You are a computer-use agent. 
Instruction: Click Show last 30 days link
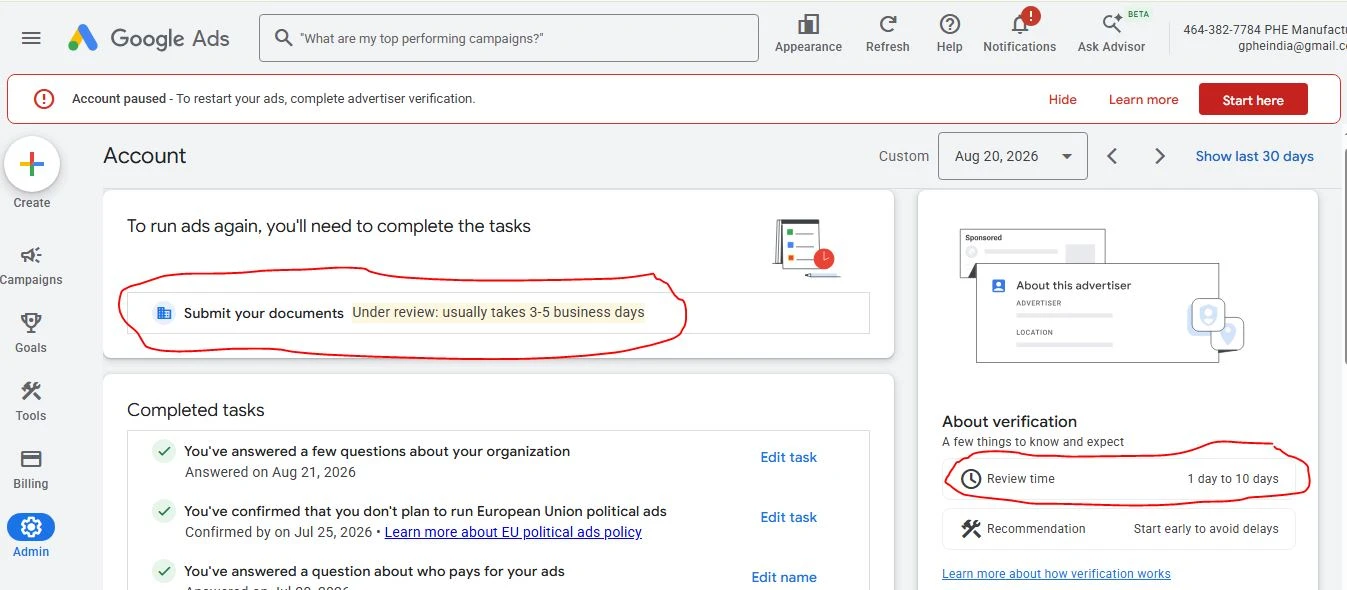coord(1255,156)
